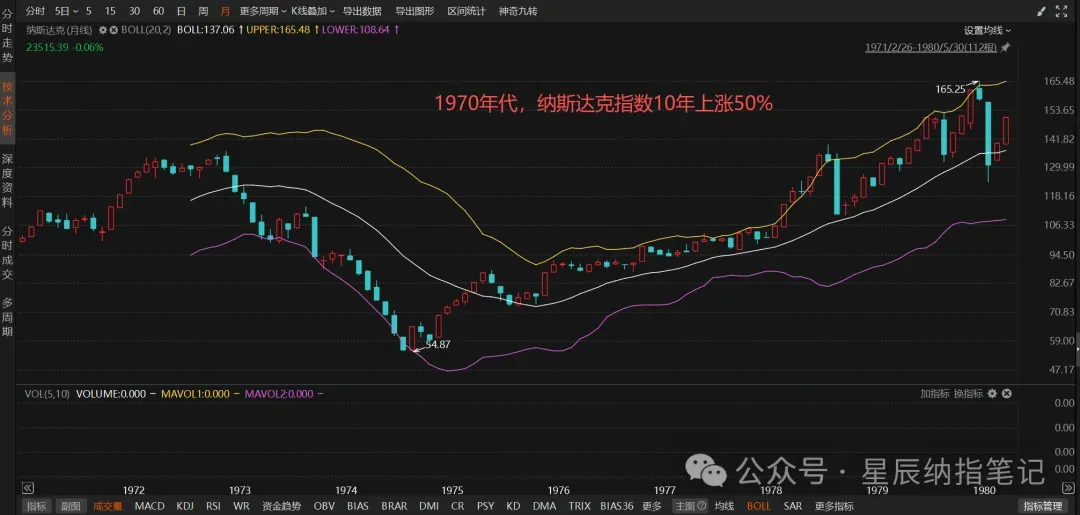Viewport: 1080px width, 515px height.
Task: Switch sub-chart to BIAS
Action: point(357,506)
